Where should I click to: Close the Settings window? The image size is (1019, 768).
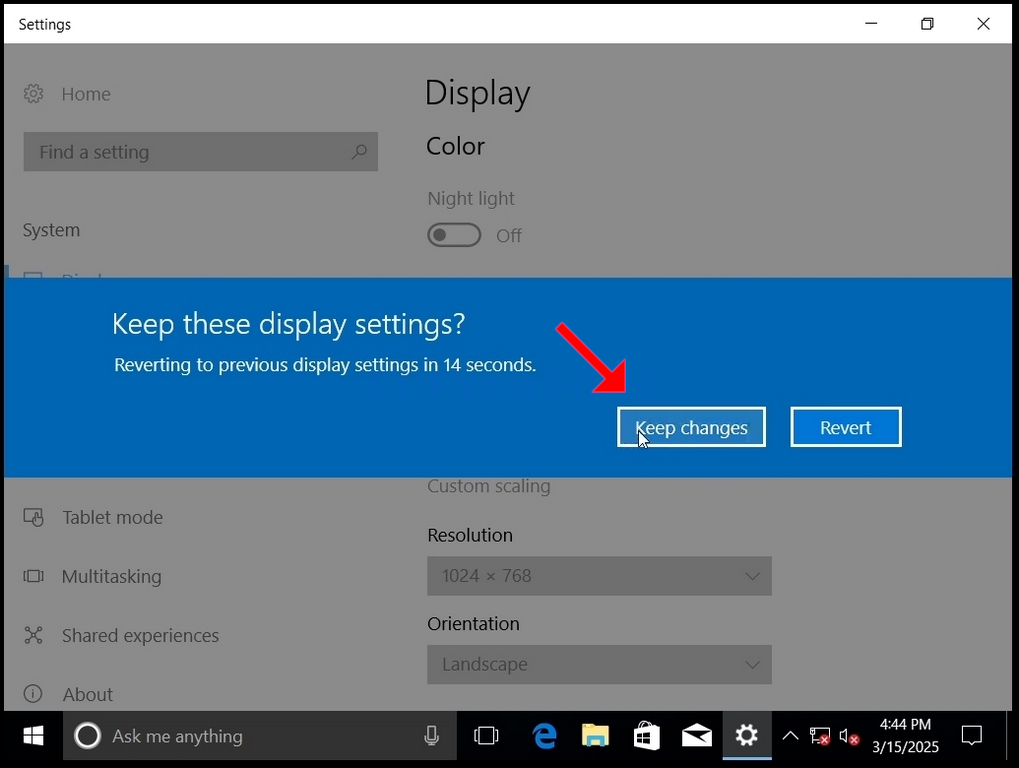[x=983, y=24]
